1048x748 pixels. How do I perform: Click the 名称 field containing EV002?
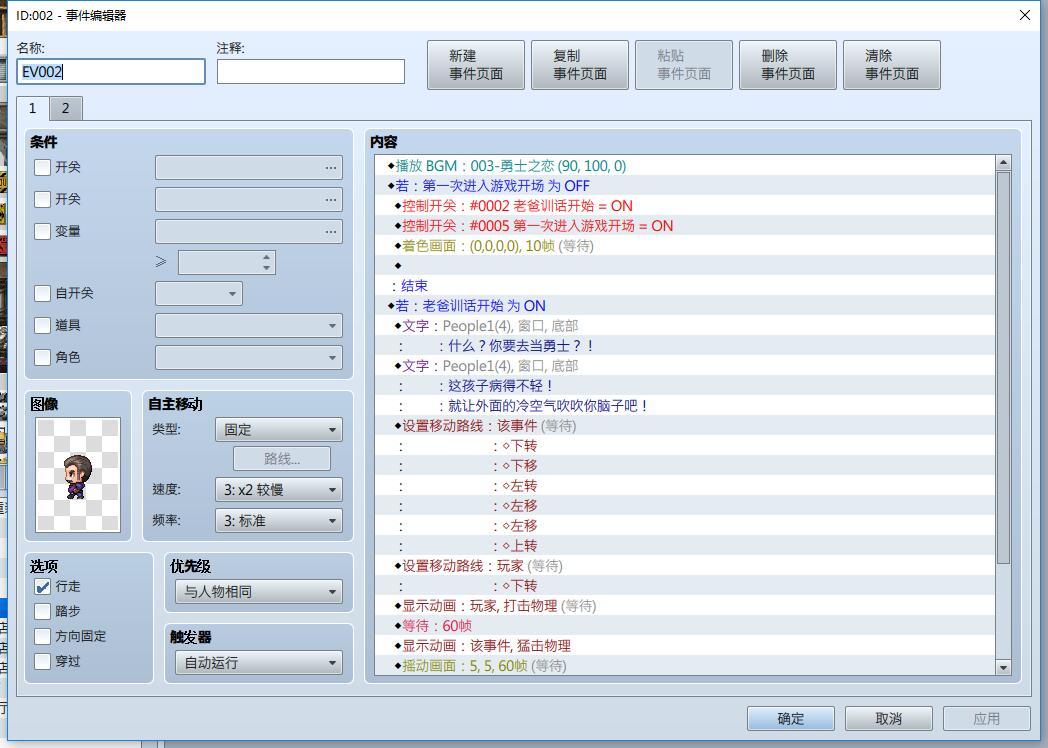point(111,72)
